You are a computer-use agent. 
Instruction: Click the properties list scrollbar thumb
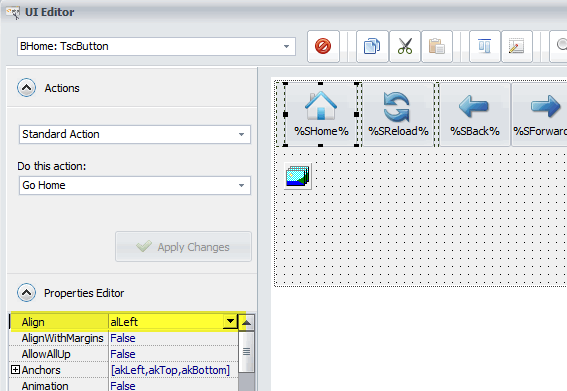(246, 352)
